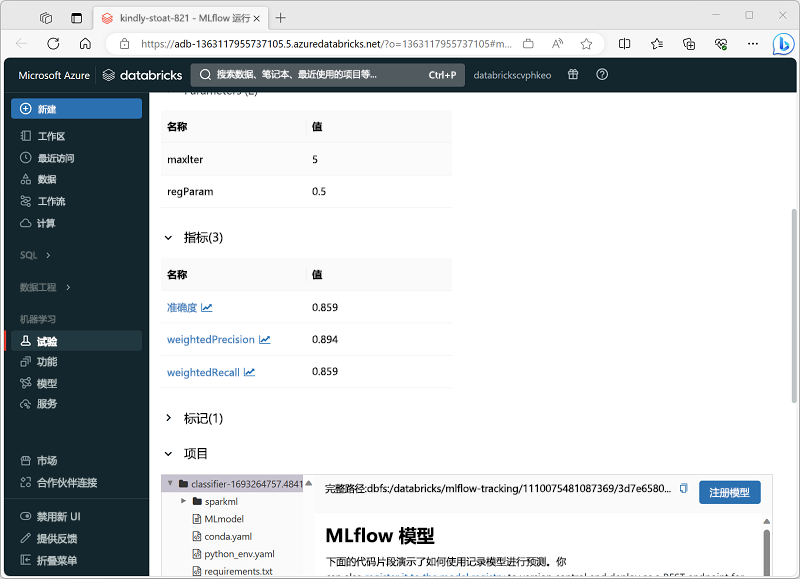The width and height of the screenshot is (800, 579).
Task: Select the requirements.txt file in the tree
Action: [x=238, y=571]
